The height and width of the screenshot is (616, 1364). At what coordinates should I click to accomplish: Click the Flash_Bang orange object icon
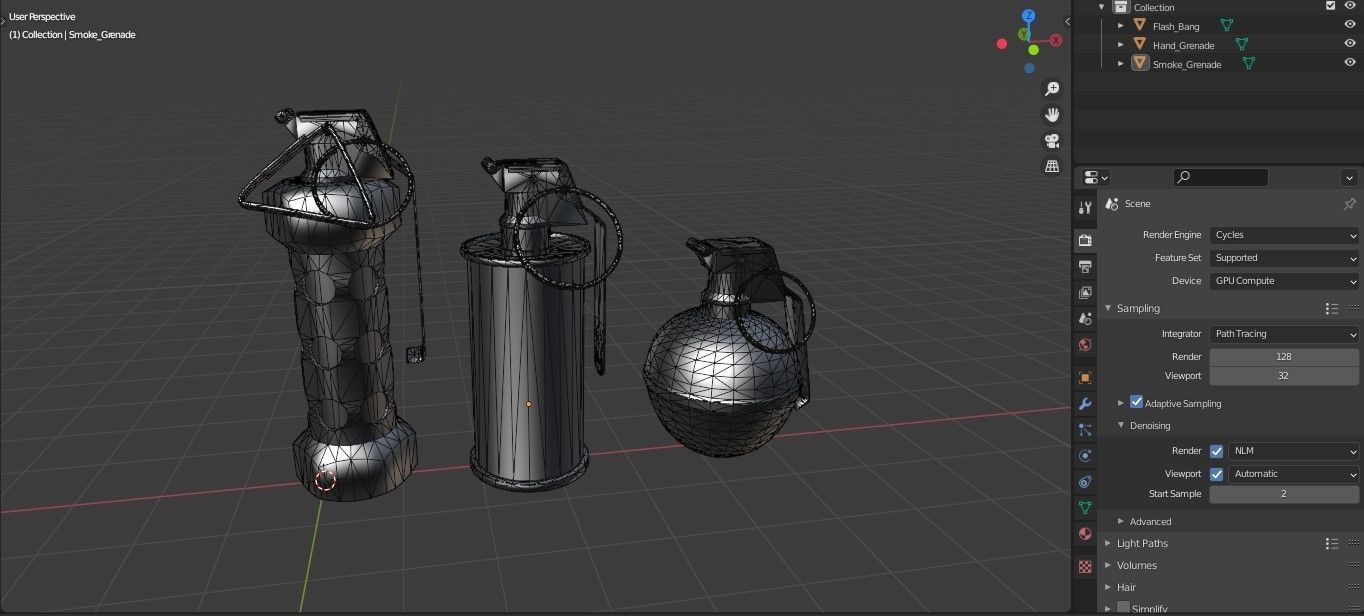click(x=1139, y=26)
